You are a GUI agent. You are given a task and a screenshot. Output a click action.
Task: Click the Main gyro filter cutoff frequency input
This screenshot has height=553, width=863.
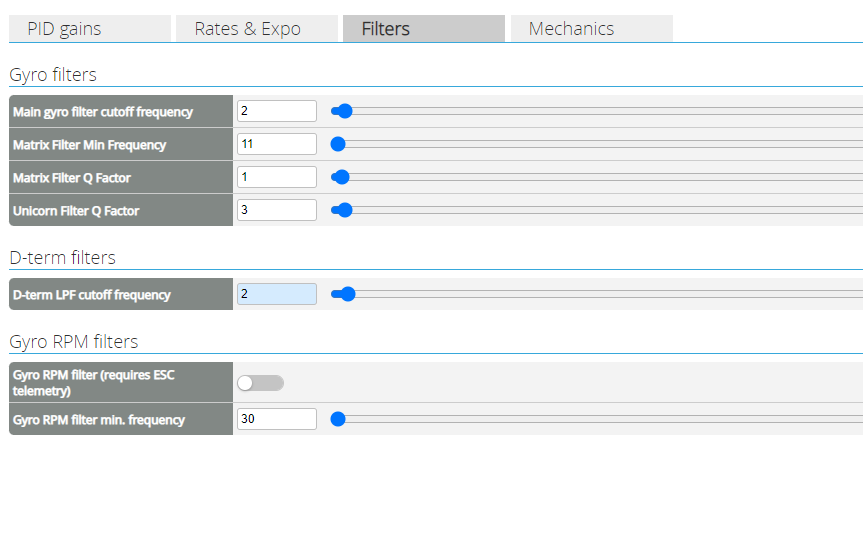pyautogui.click(x=277, y=111)
